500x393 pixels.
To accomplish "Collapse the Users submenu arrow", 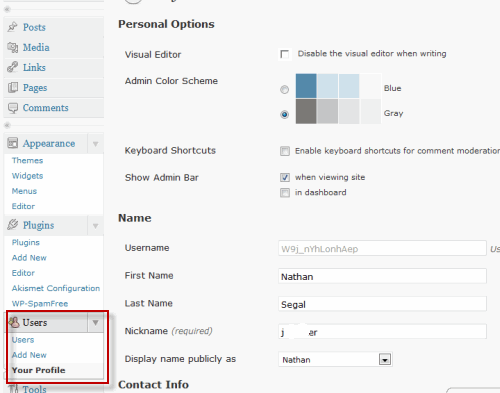I will click(96, 322).
